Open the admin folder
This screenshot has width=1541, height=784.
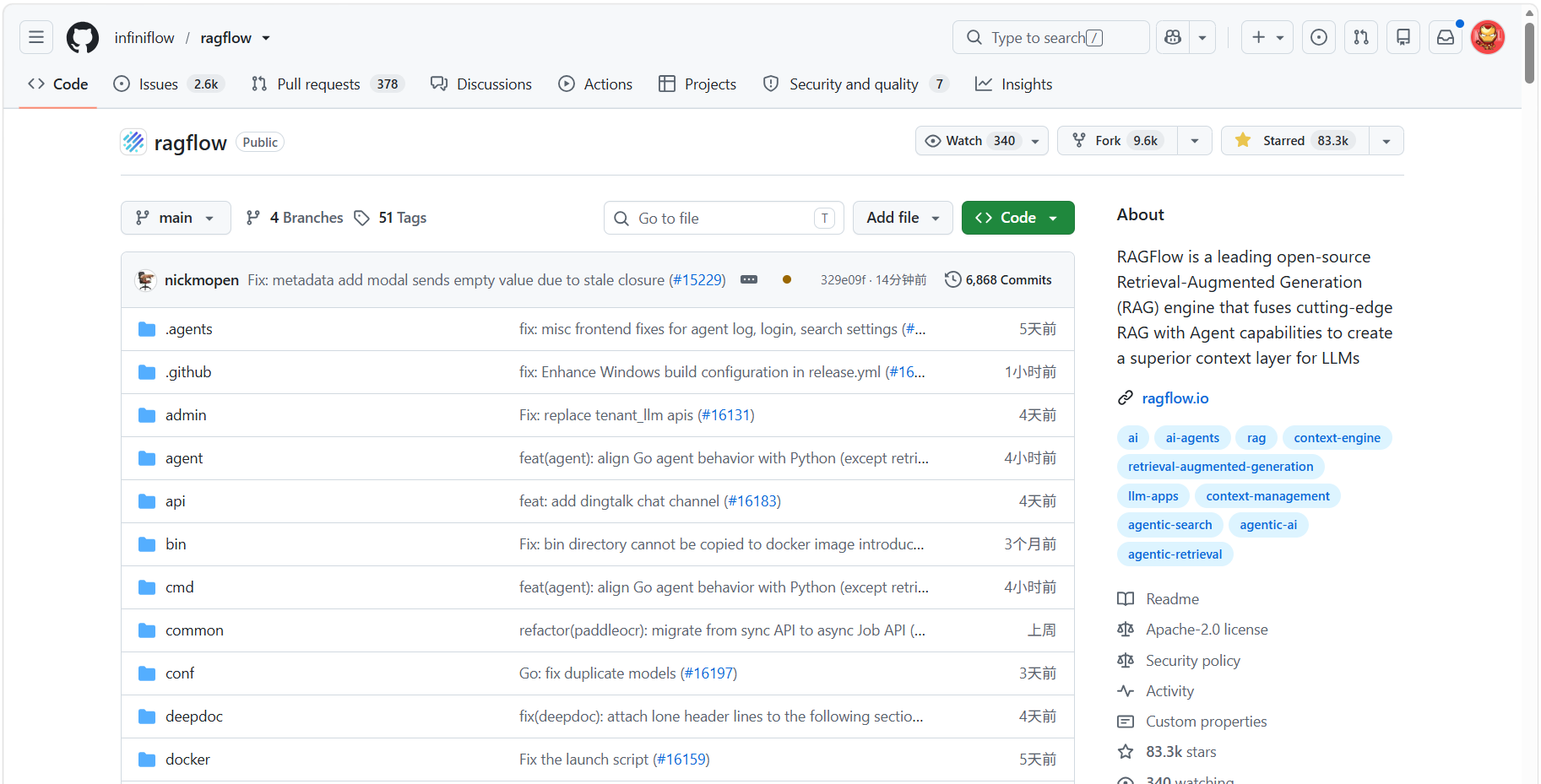pos(186,415)
